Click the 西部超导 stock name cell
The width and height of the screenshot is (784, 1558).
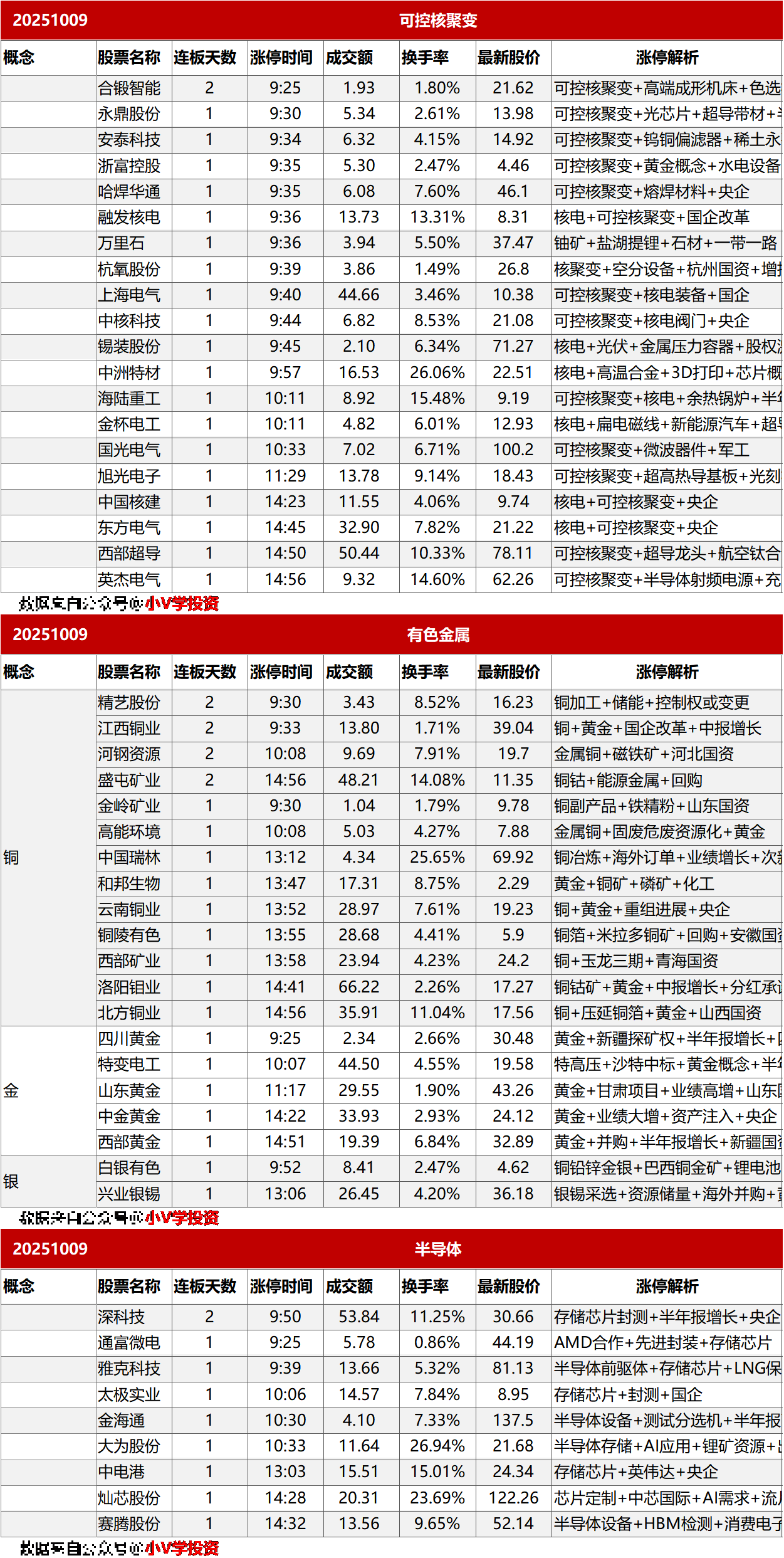click(130, 554)
